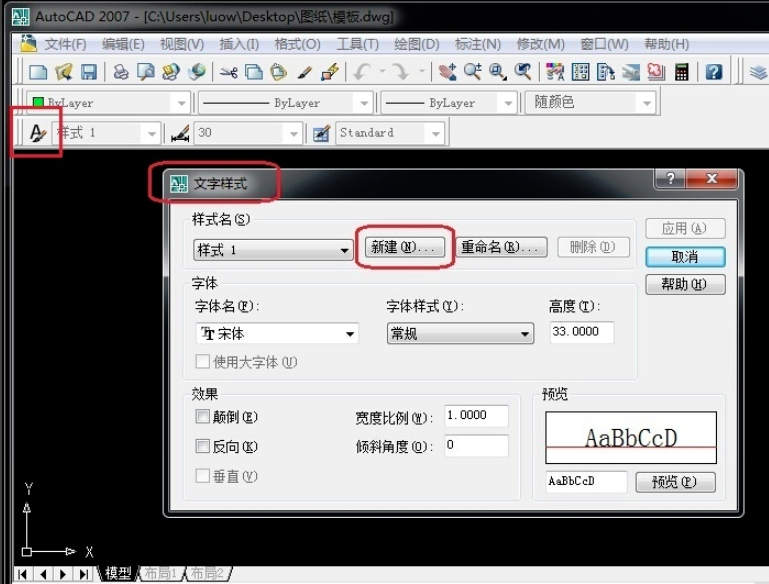Expand the Standard table style dropdown

436,133
